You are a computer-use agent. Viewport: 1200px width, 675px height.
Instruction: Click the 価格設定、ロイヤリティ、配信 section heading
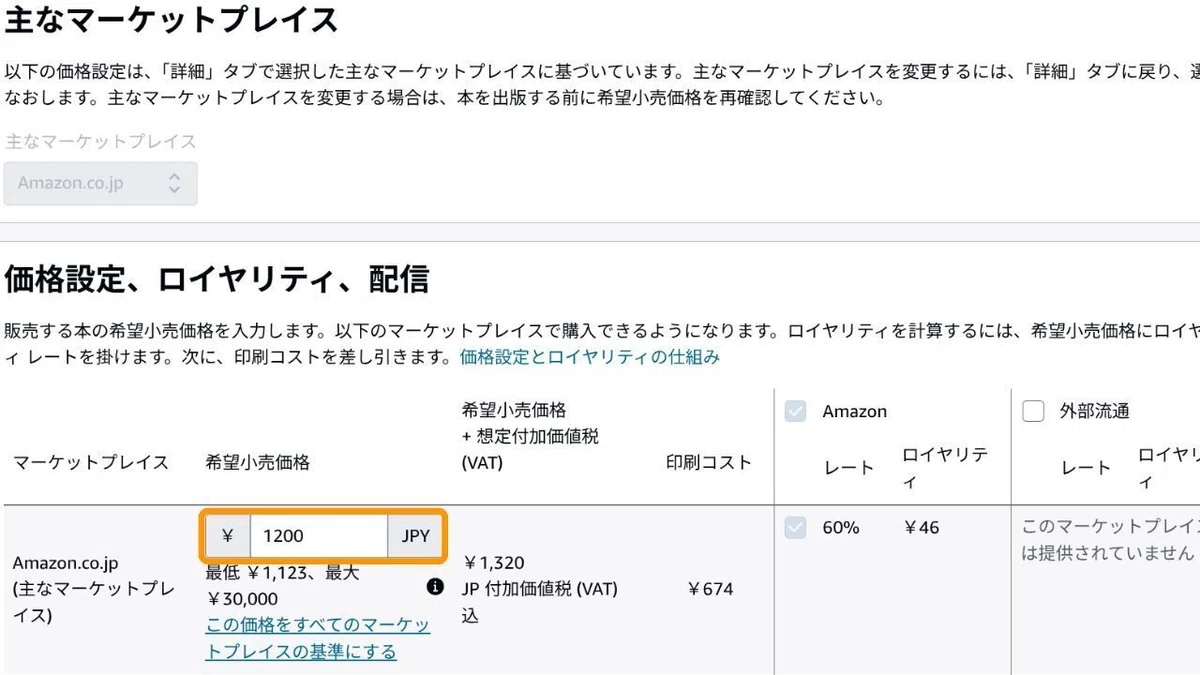[217, 279]
